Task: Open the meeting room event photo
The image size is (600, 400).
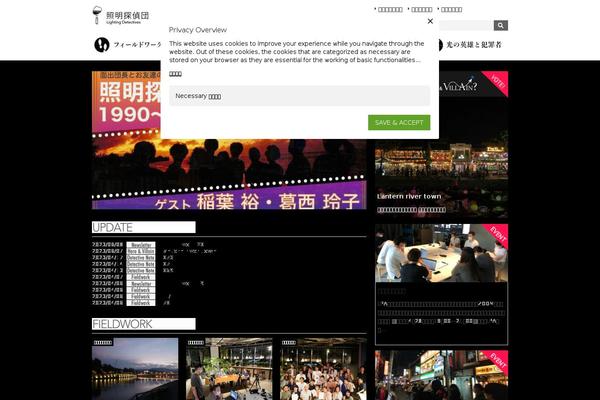Action: coord(442,253)
